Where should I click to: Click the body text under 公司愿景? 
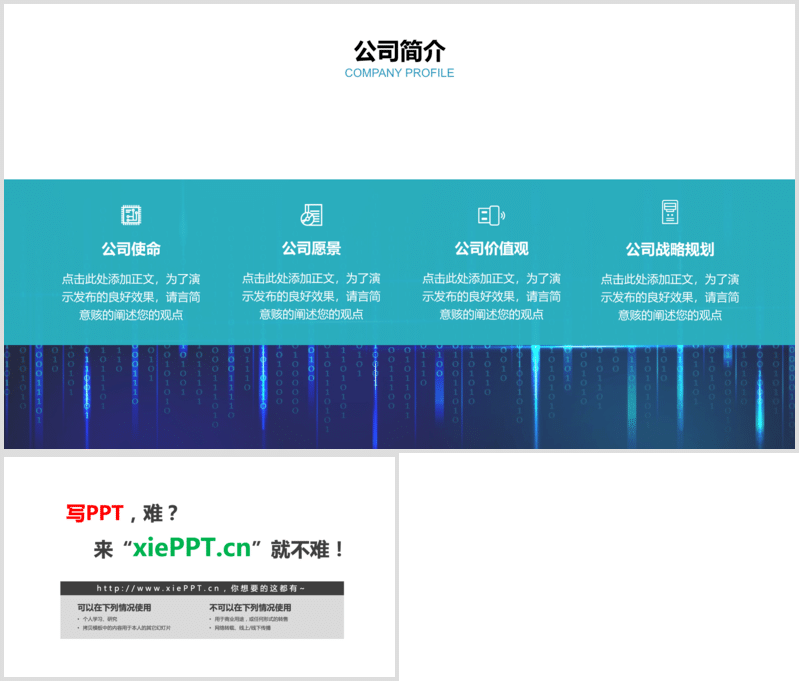tap(311, 296)
